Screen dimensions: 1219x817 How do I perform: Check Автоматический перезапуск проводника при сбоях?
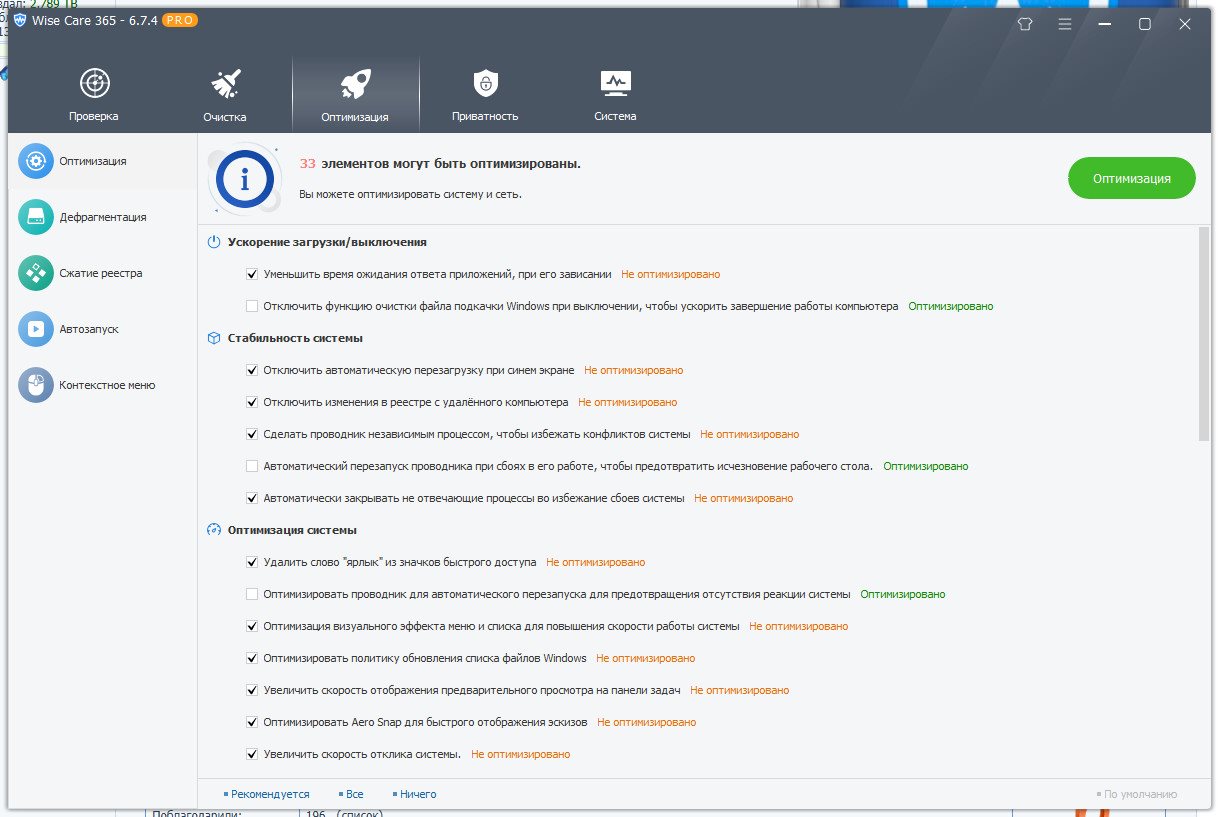[252, 466]
